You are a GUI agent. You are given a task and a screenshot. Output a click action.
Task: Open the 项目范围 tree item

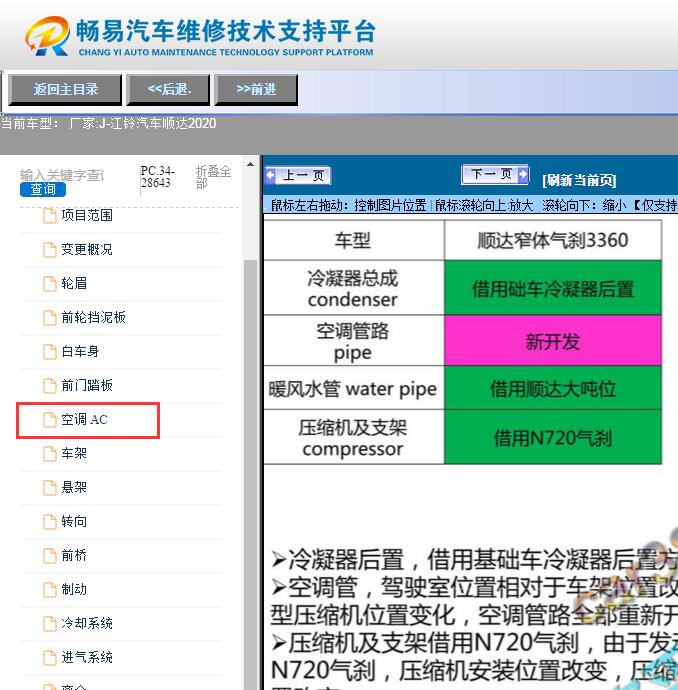[87, 215]
